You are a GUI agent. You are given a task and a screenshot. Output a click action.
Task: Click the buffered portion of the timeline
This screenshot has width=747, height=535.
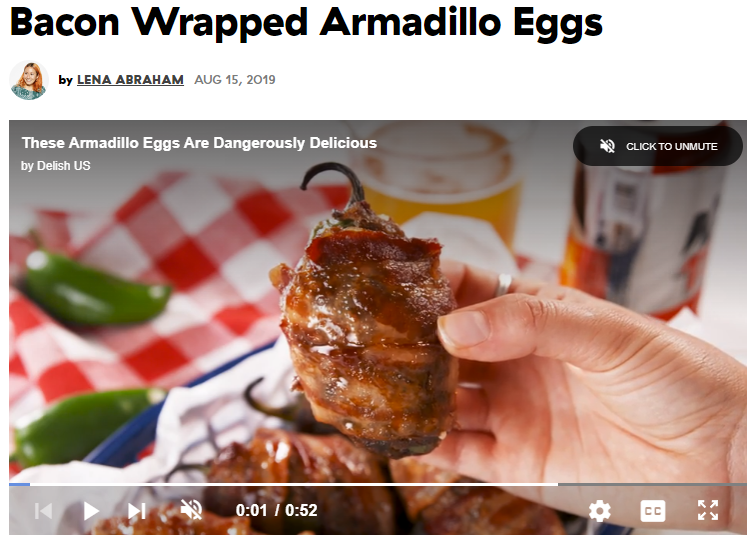coord(293,484)
